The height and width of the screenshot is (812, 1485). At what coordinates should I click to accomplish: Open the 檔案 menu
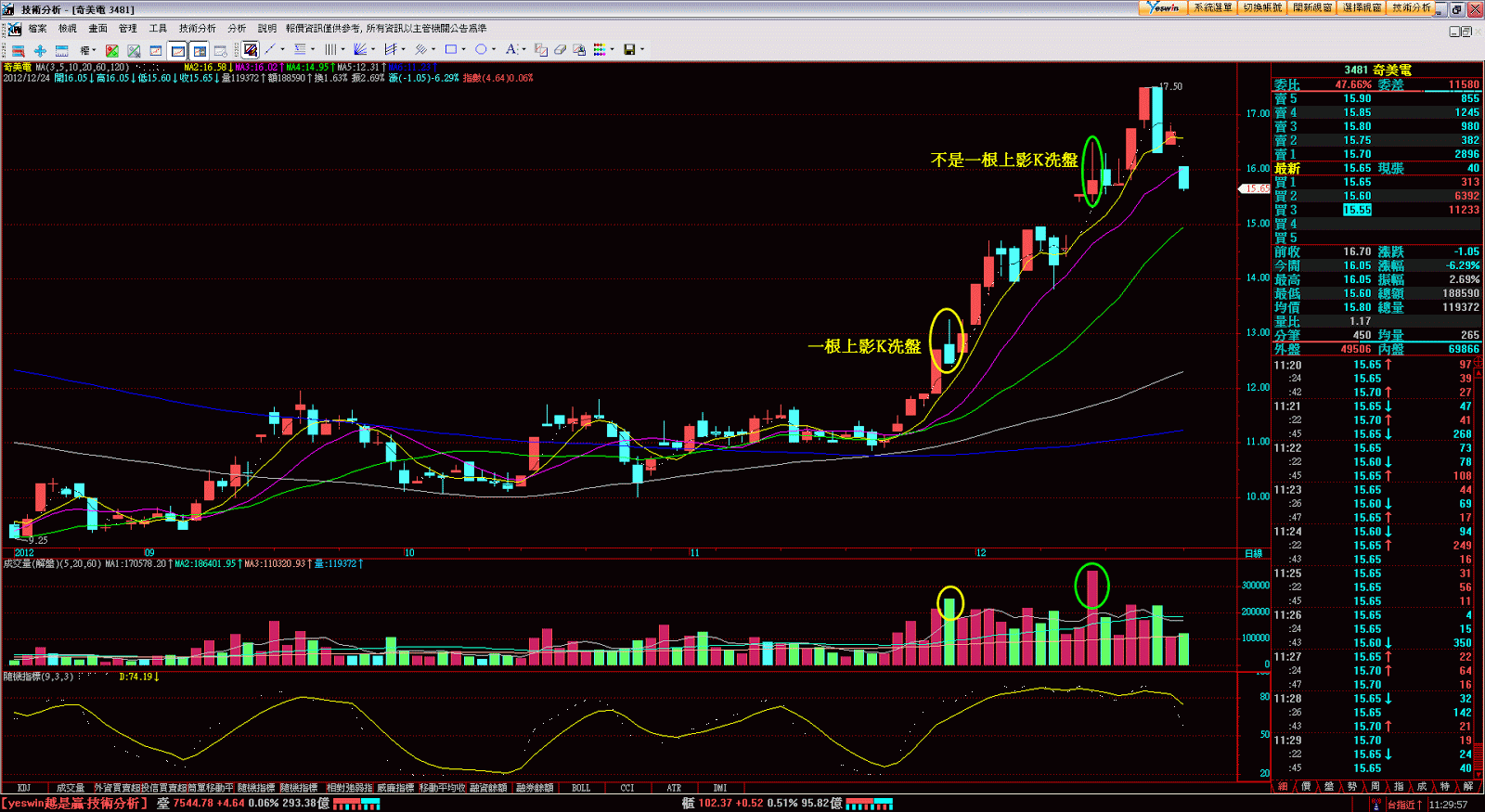[x=37, y=29]
